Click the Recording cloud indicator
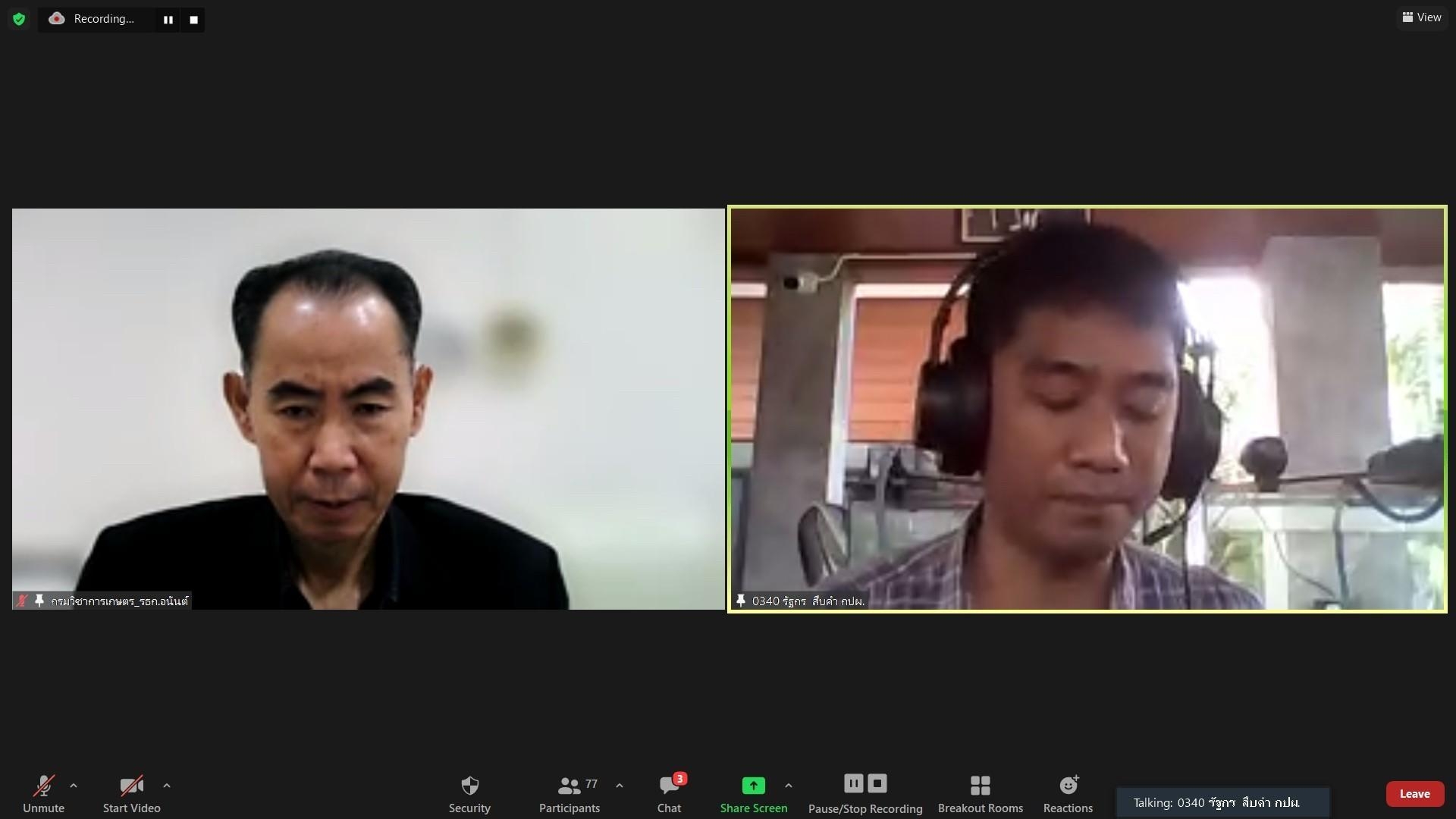The width and height of the screenshot is (1456, 819). [91, 19]
